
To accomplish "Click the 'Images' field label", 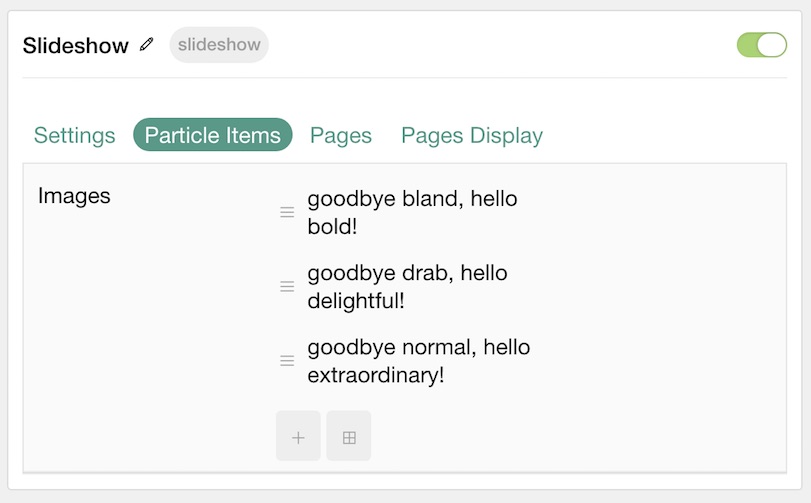I will click(x=74, y=196).
